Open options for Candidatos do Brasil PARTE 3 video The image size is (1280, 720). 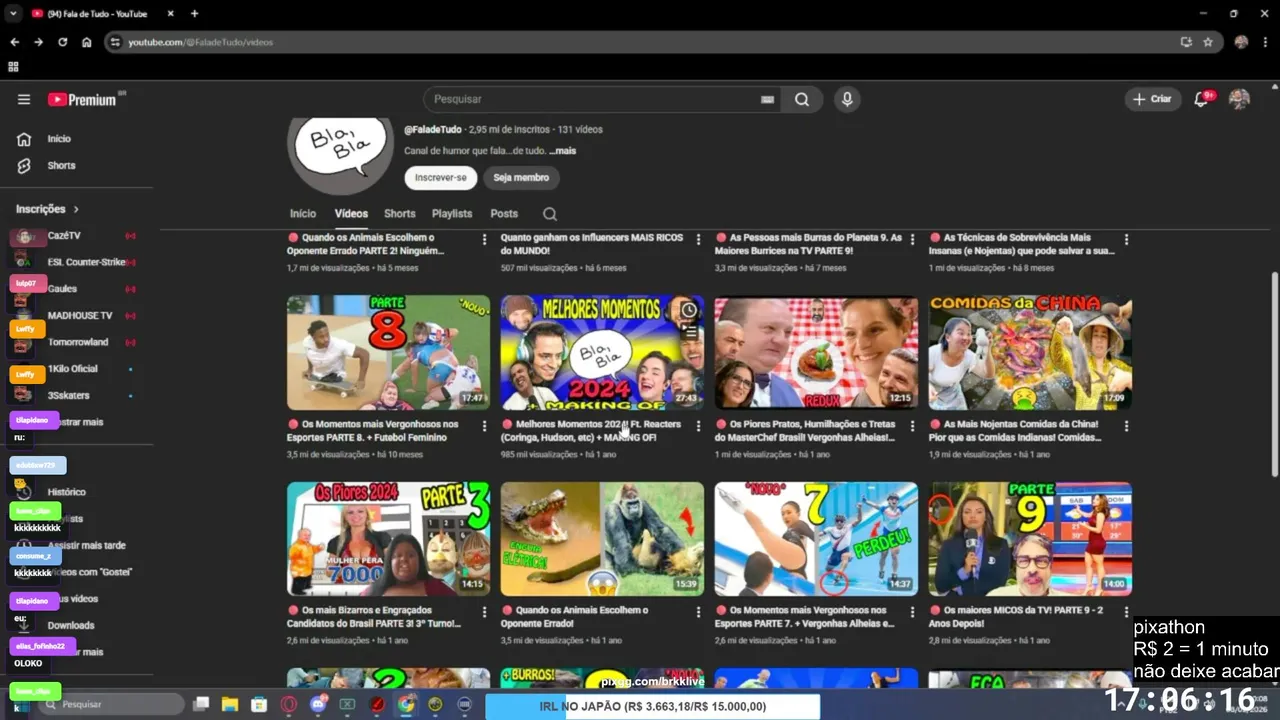point(484,612)
